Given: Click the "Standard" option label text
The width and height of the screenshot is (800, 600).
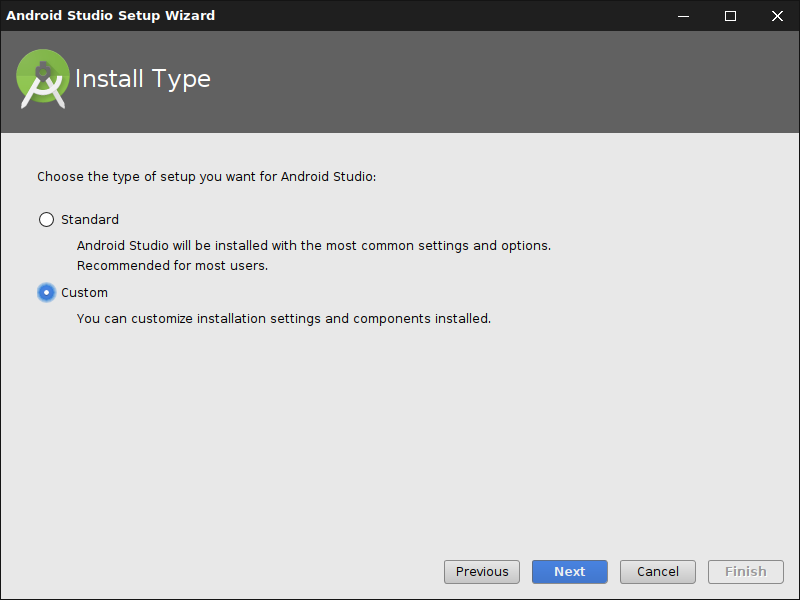Looking at the screenshot, I should [90, 220].
